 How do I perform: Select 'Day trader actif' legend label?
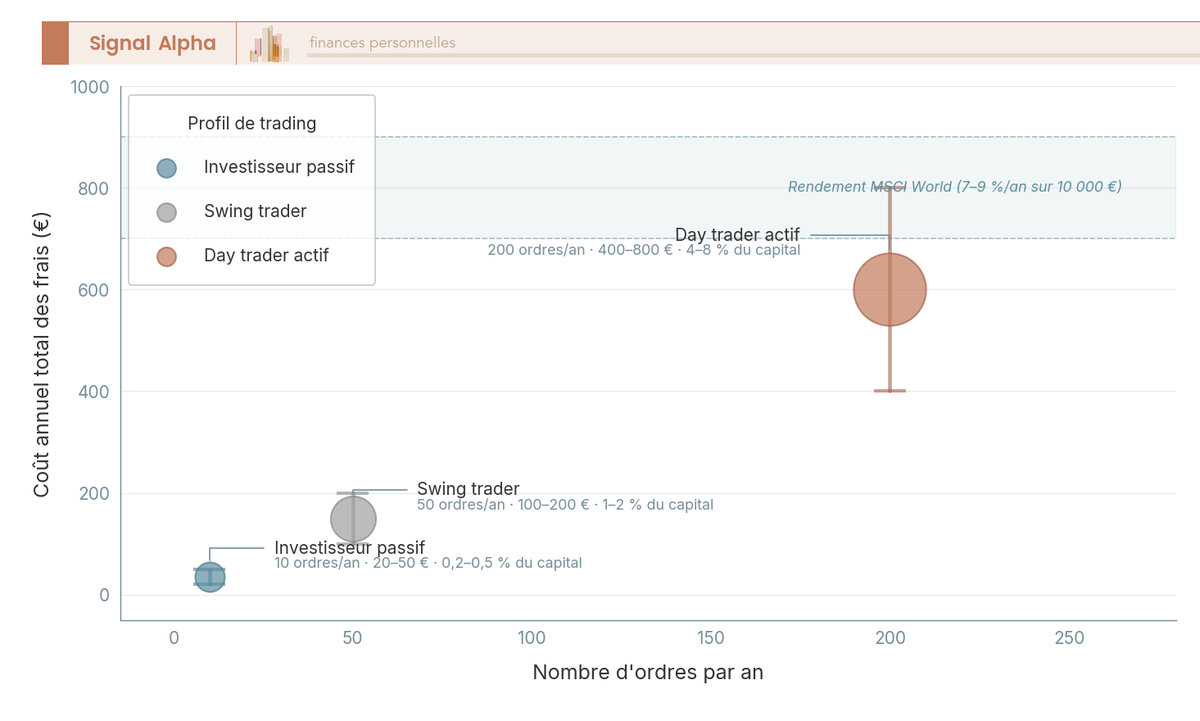(266, 255)
